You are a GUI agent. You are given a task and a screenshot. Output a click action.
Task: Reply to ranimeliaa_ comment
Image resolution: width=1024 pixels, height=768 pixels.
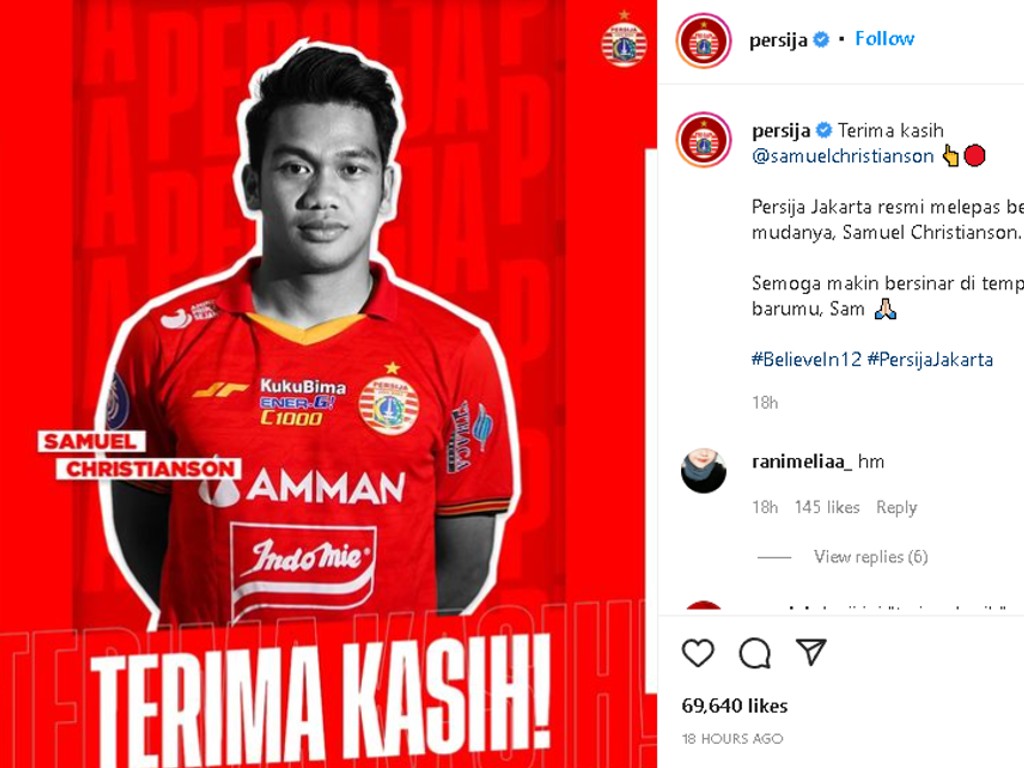click(x=897, y=507)
